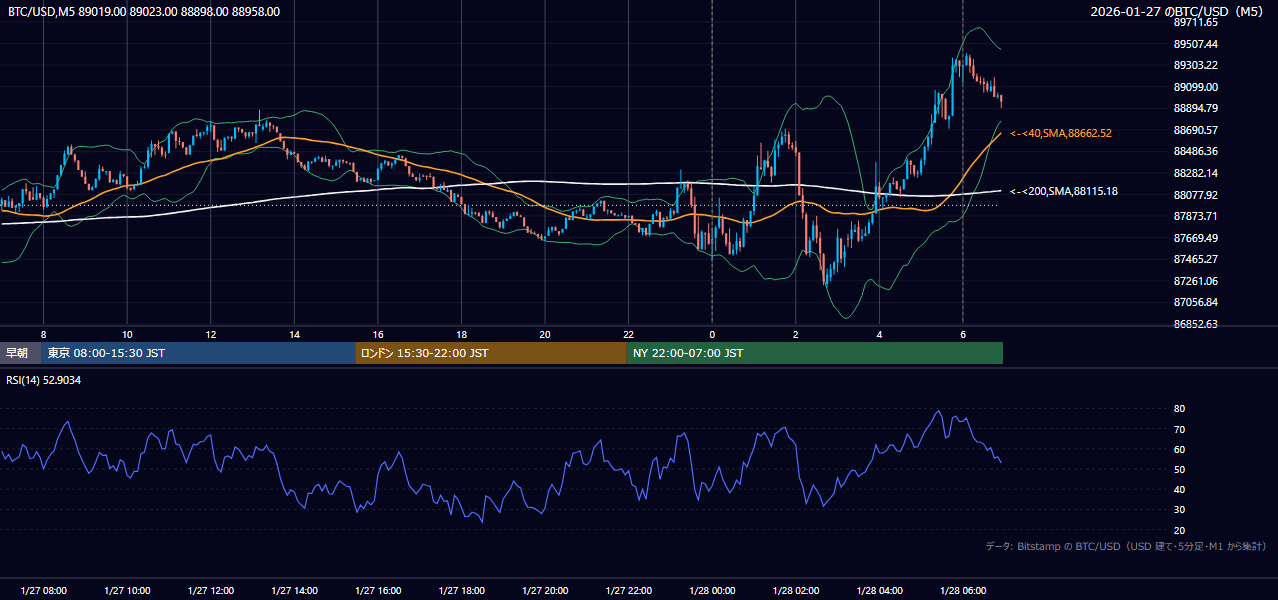The width and height of the screenshot is (1278, 600).
Task: Click price axis value 87056.84
Action: click(1195, 302)
